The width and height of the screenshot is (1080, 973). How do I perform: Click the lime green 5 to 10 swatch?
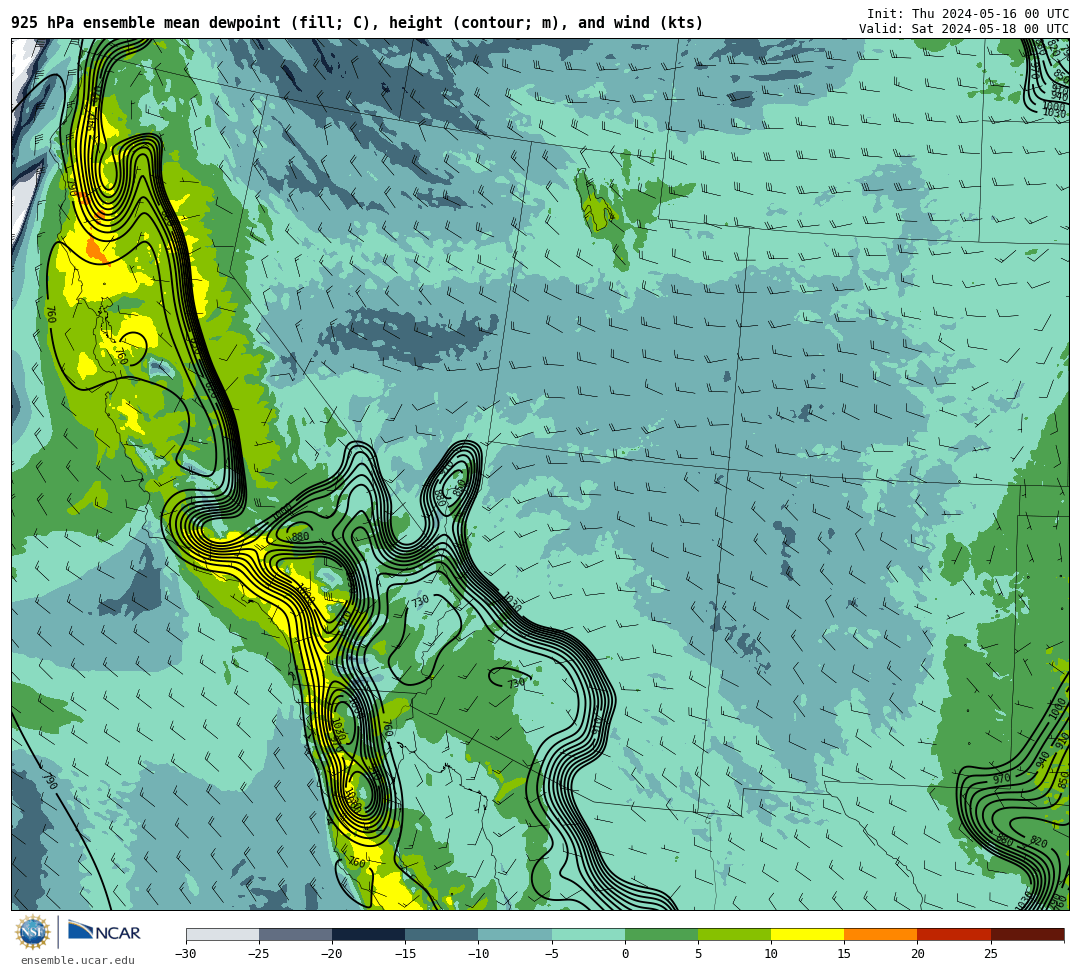[734, 934]
